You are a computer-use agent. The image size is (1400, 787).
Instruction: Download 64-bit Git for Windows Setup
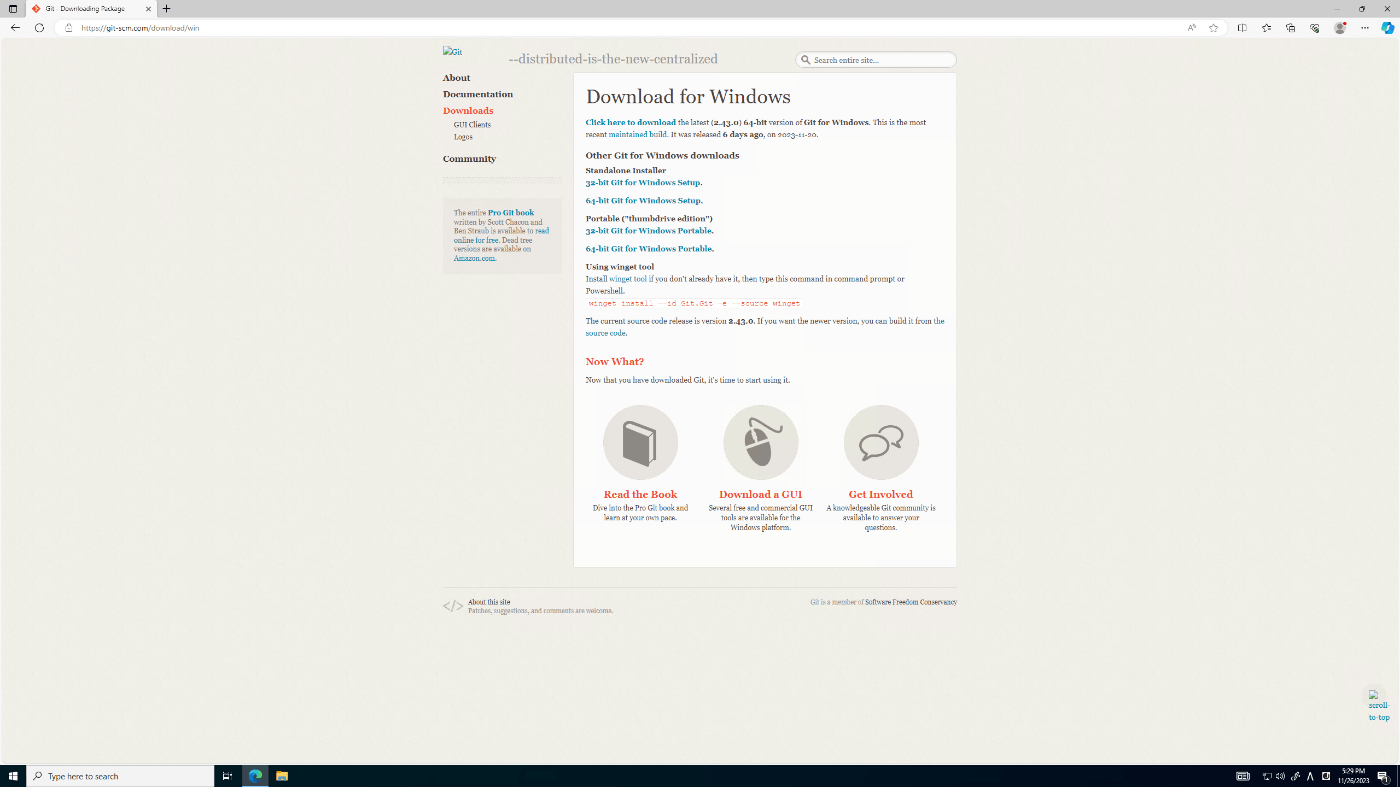[644, 201]
